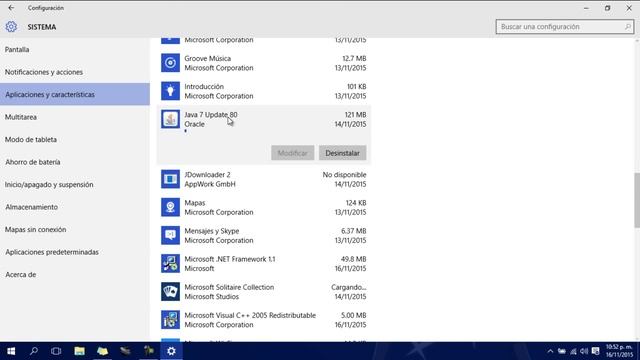Open the action center notifications icon
This screenshot has height=360, width=640.
pos(596,351)
